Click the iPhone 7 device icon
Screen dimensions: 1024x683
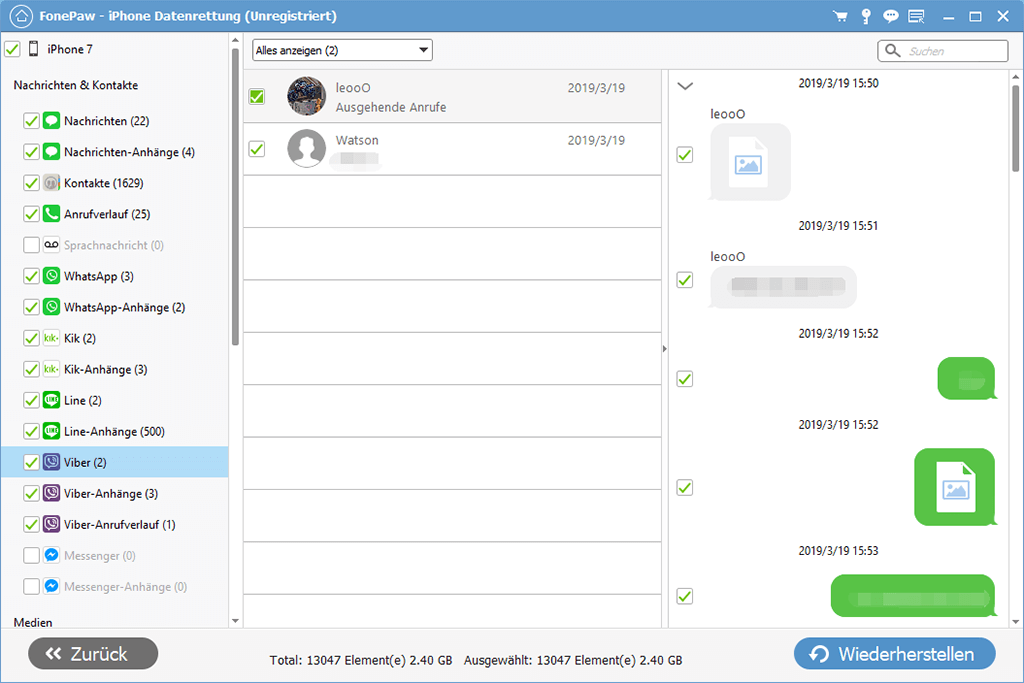[33, 49]
